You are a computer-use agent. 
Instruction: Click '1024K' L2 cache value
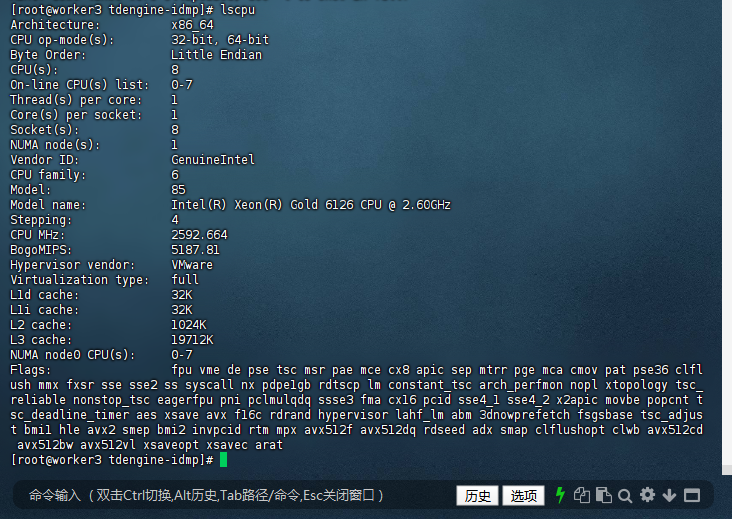pos(189,324)
